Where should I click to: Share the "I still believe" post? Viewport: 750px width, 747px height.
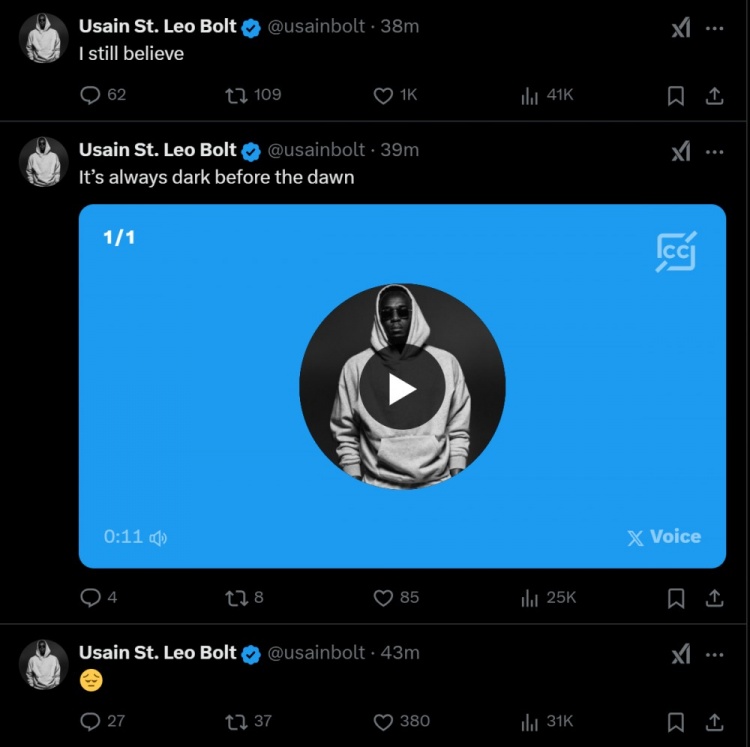(x=714, y=95)
